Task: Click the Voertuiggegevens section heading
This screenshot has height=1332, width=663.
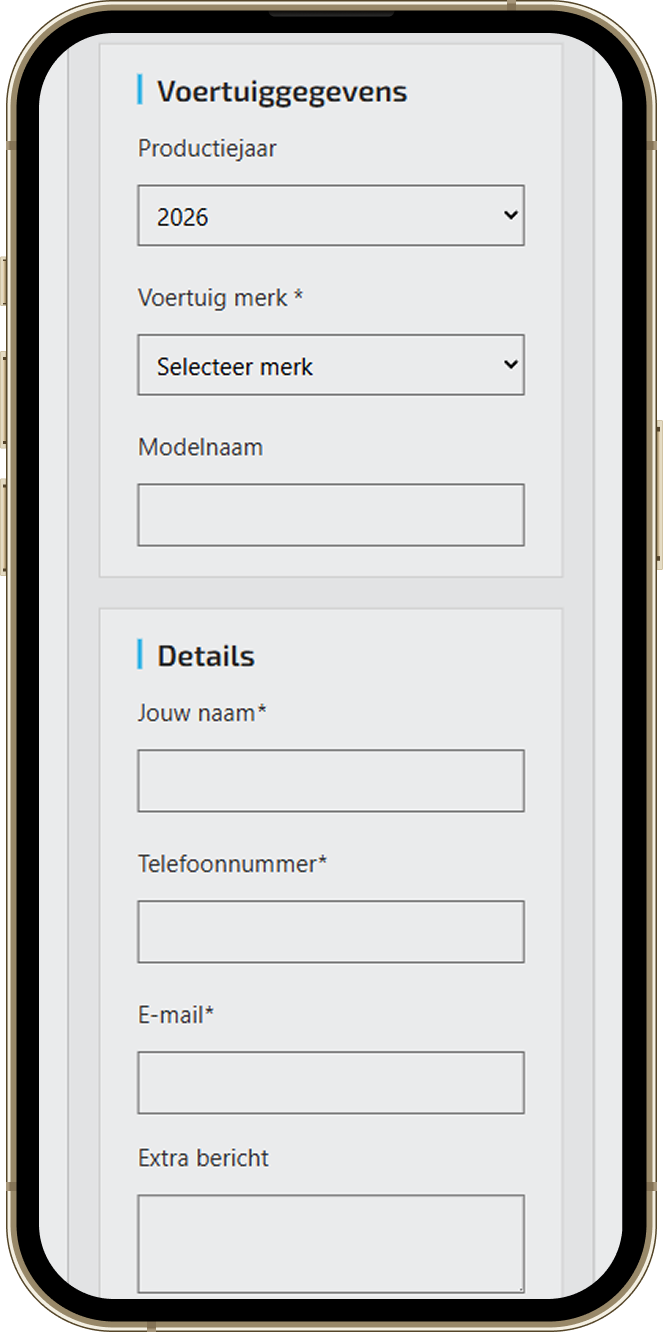Action: (282, 92)
